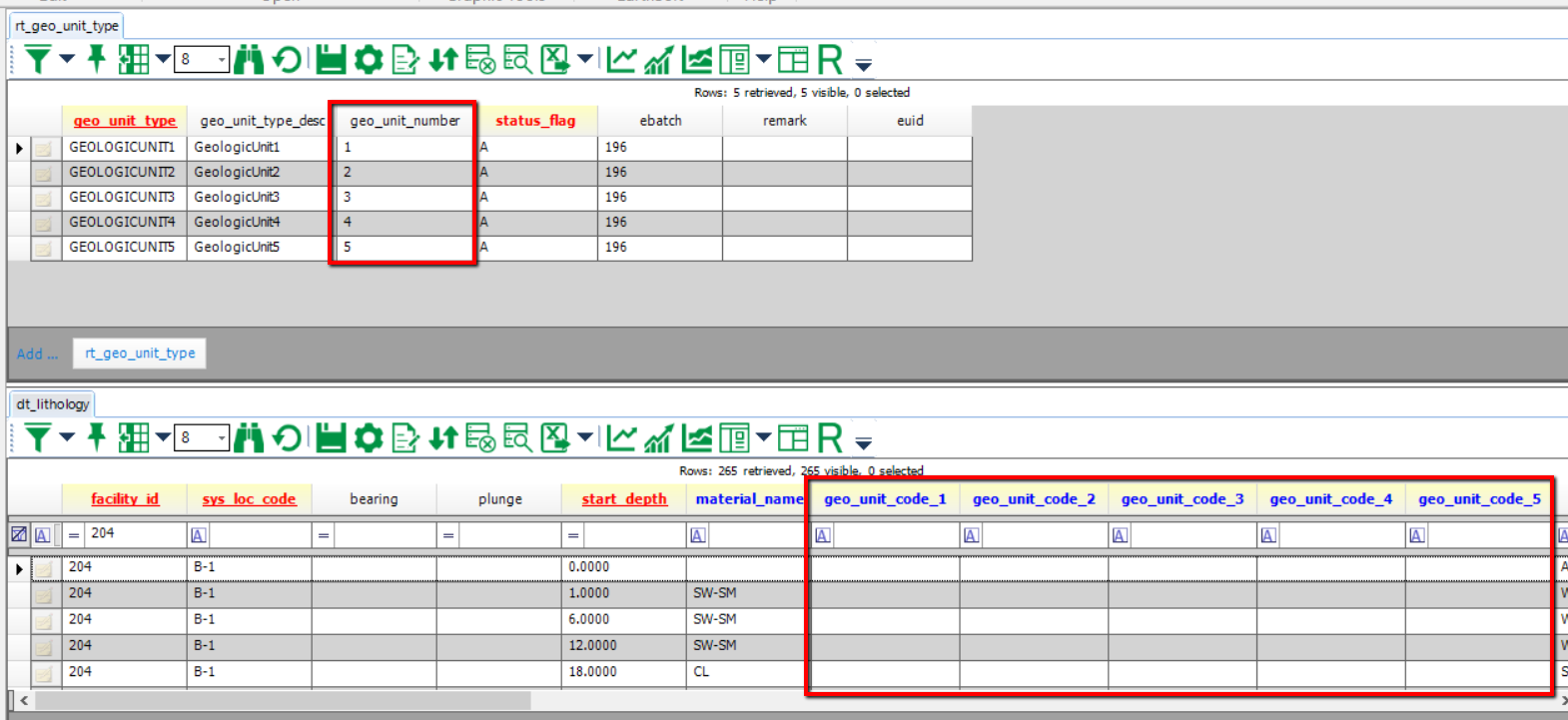This screenshot has width=1568, height=720.
Task: Click the facility_id filter field containing 204
Action: pyautogui.click(x=135, y=534)
